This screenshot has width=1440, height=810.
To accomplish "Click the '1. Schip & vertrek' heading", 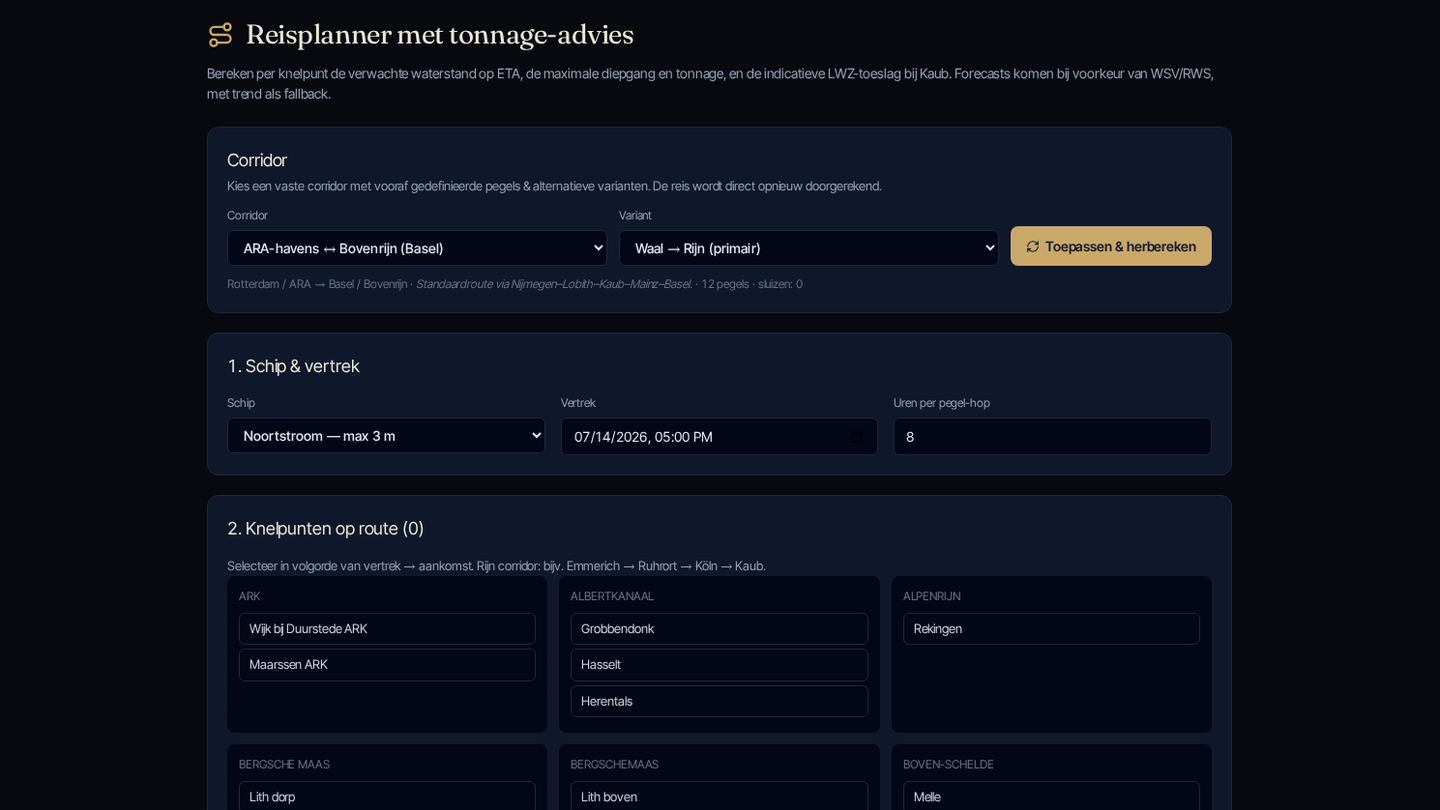I will click(293, 366).
